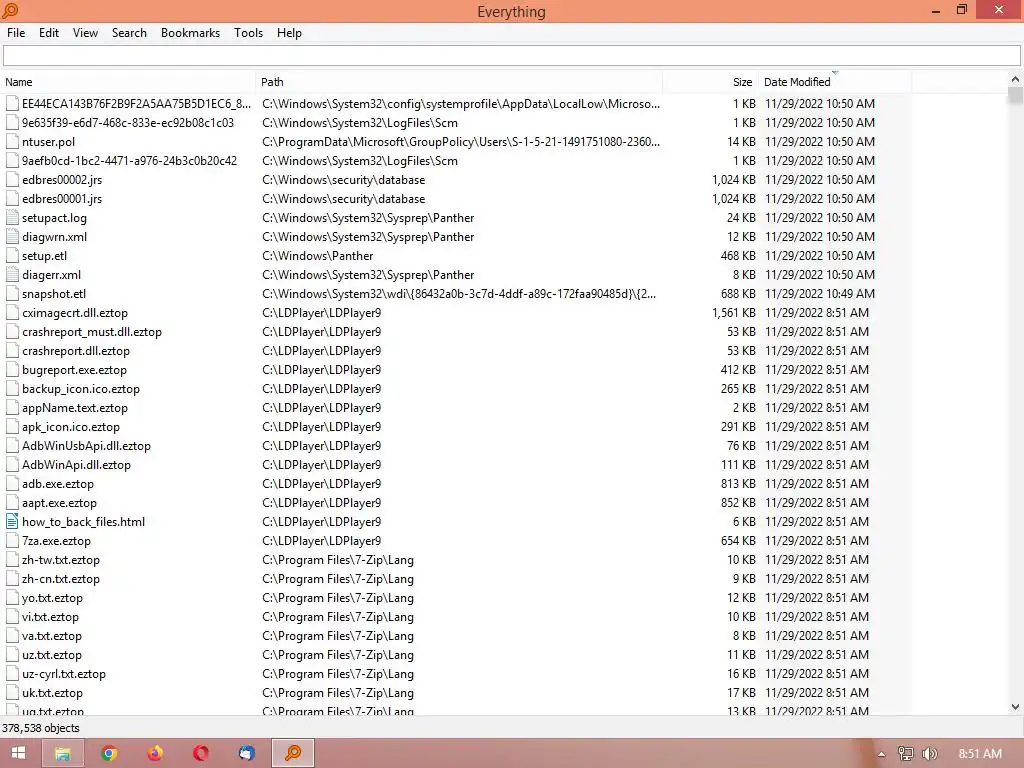The width and height of the screenshot is (1024, 768).
Task: Click the file icon for cximagecrt.dll.eztop
Action: (x=12, y=312)
